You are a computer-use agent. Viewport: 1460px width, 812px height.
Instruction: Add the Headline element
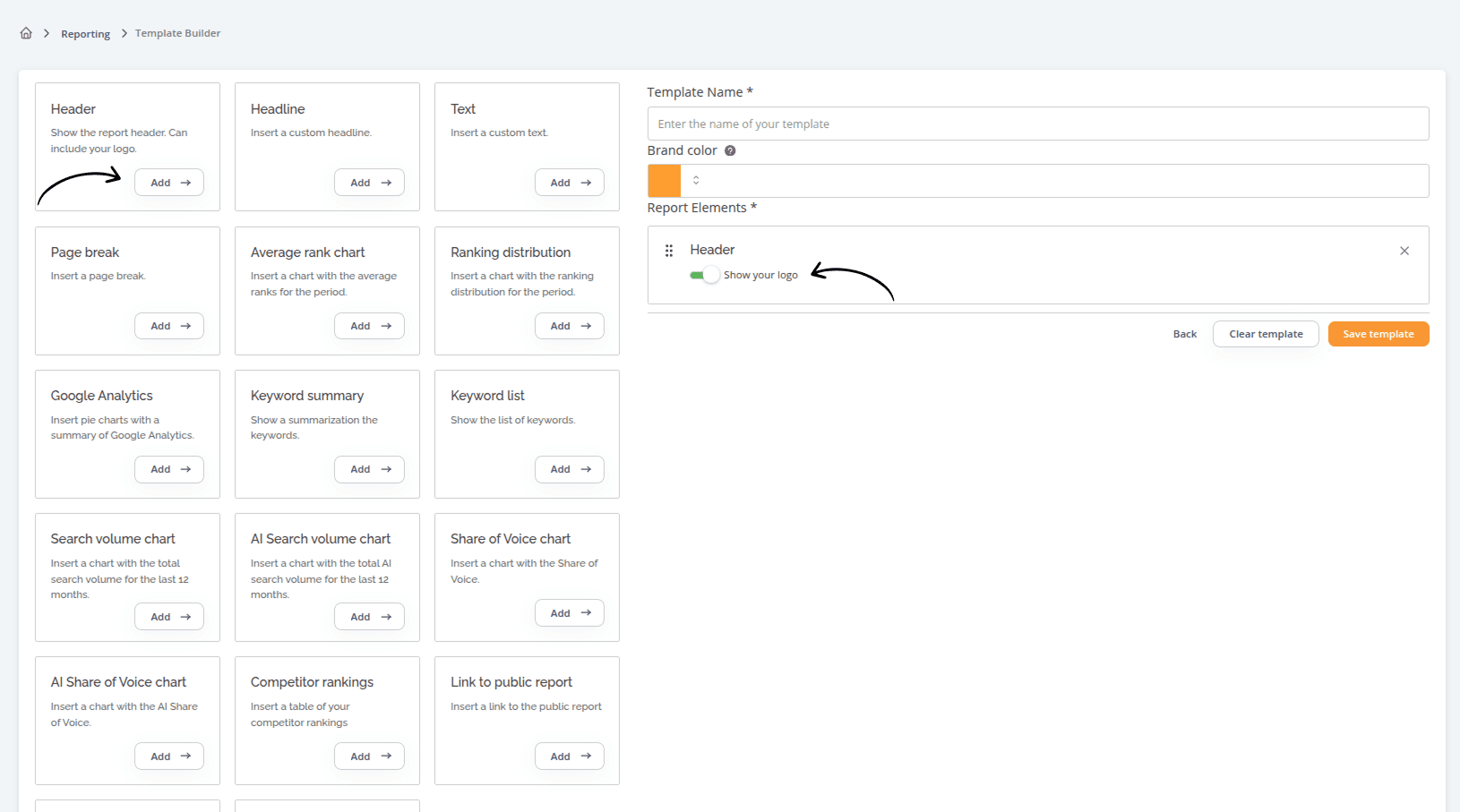click(x=369, y=183)
